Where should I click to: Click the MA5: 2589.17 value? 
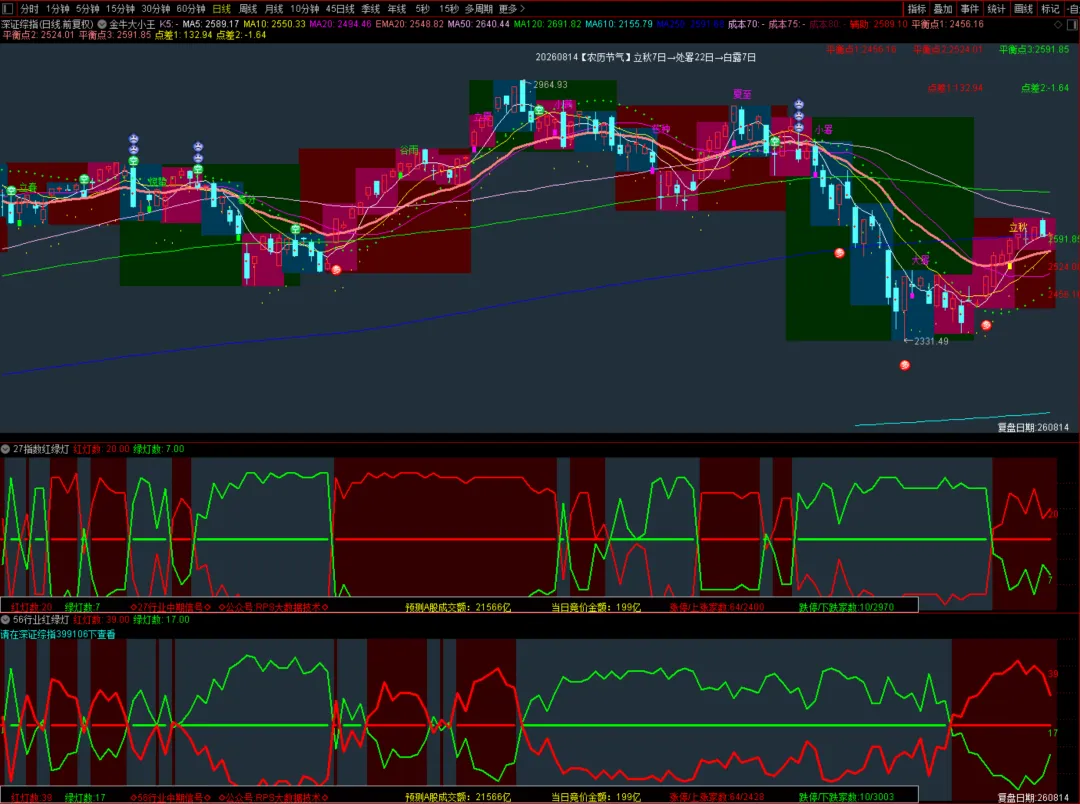click(210, 24)
